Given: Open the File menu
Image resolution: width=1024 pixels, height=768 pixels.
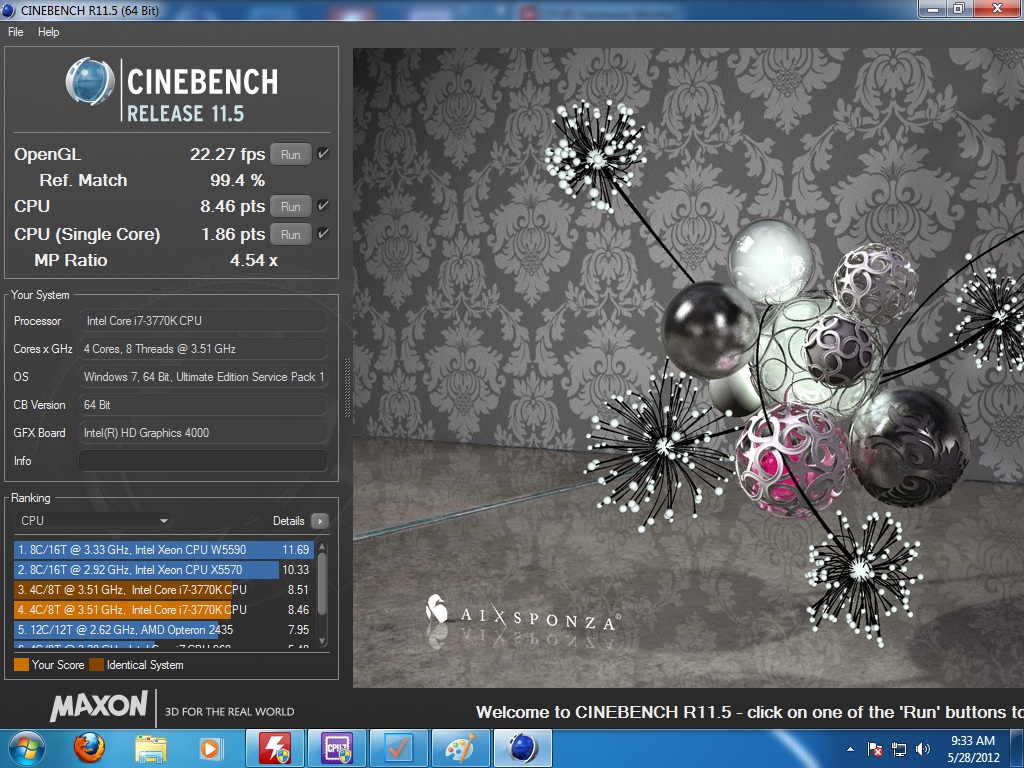Looking at the screenshot, I should click(16, 32).
